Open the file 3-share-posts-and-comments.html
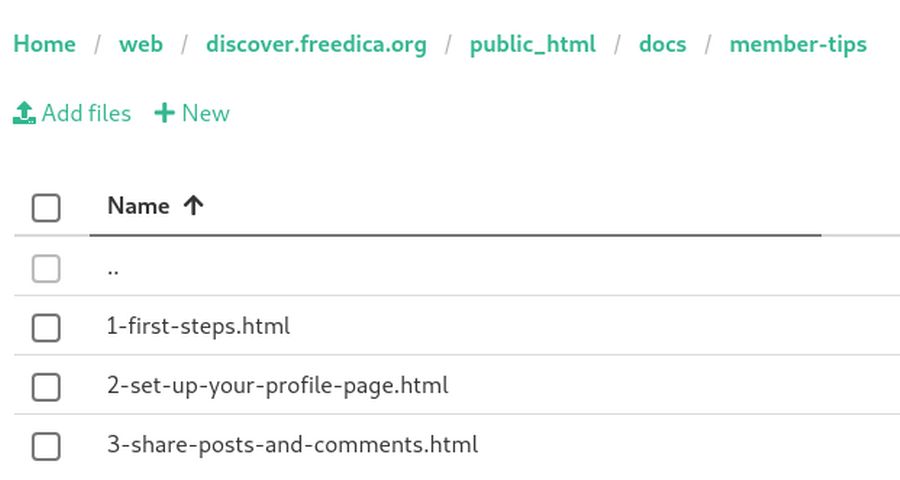 pyautogui.click(x=292, y=445)
